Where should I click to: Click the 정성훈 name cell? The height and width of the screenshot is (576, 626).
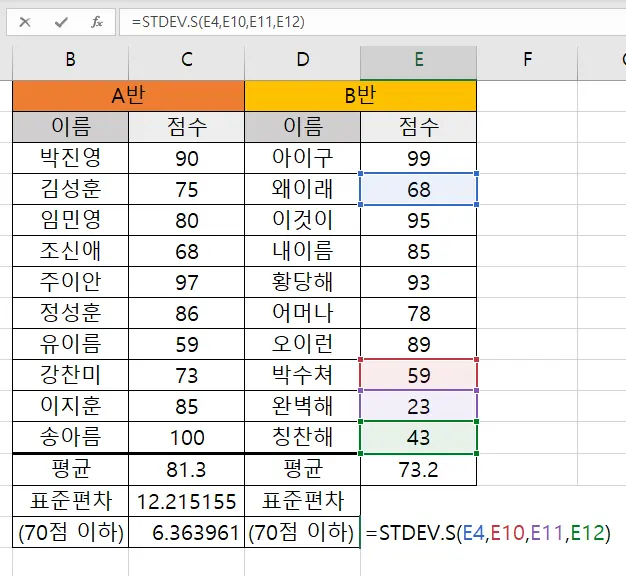click(x=71, y=313)
